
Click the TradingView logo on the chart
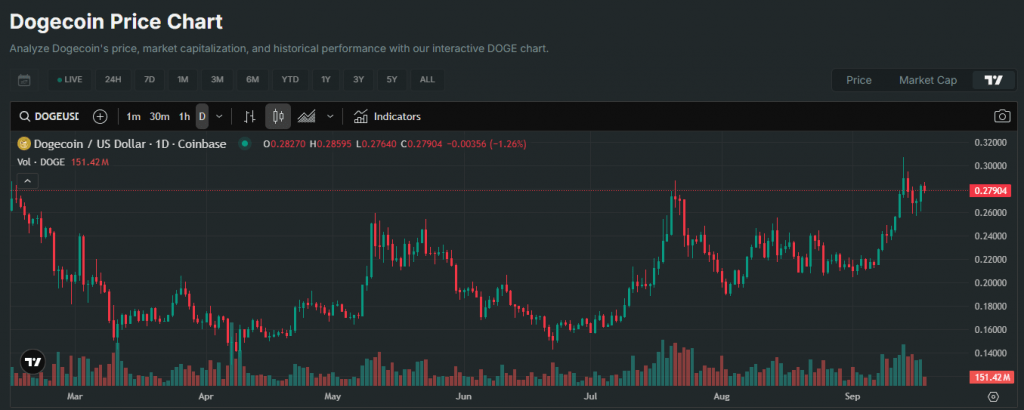pyautogui.click(x=32, y=362)
